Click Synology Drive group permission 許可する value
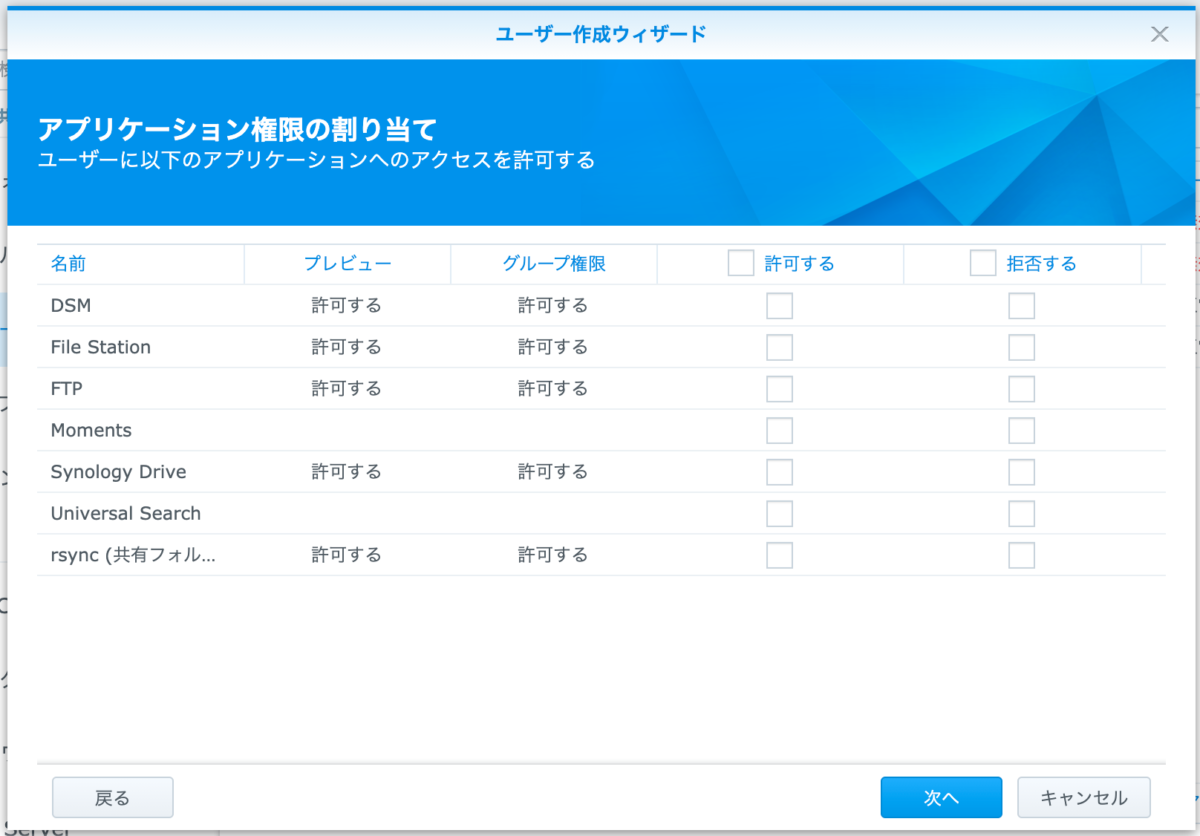The height and width of the screenshot is (836, 1200). pyautogui.click(x=553, y=471)
